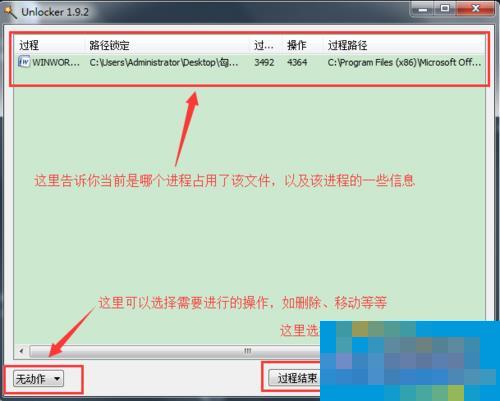This screenshot has width=500, height=401.
Task: Close the Unlocker 1.9.2 window
Action: [476, 9]
